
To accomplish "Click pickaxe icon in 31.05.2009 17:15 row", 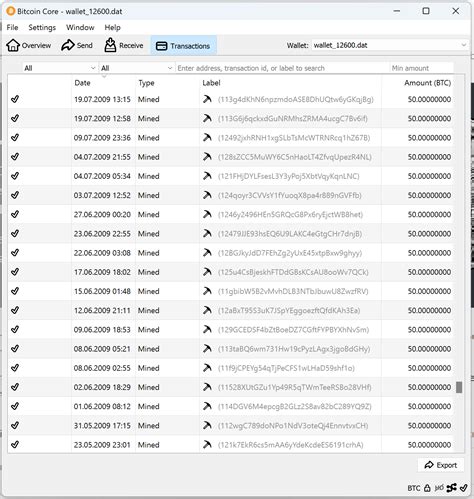I will click(207, 425).
